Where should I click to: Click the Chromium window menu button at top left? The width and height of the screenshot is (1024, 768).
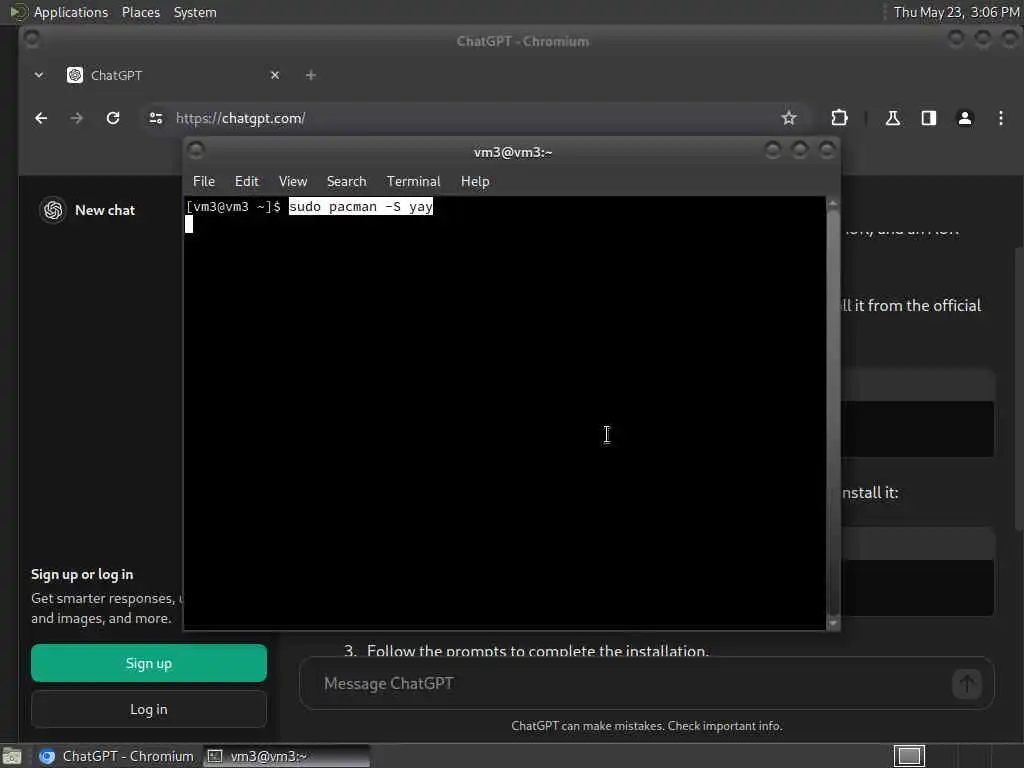click(31, 40)
